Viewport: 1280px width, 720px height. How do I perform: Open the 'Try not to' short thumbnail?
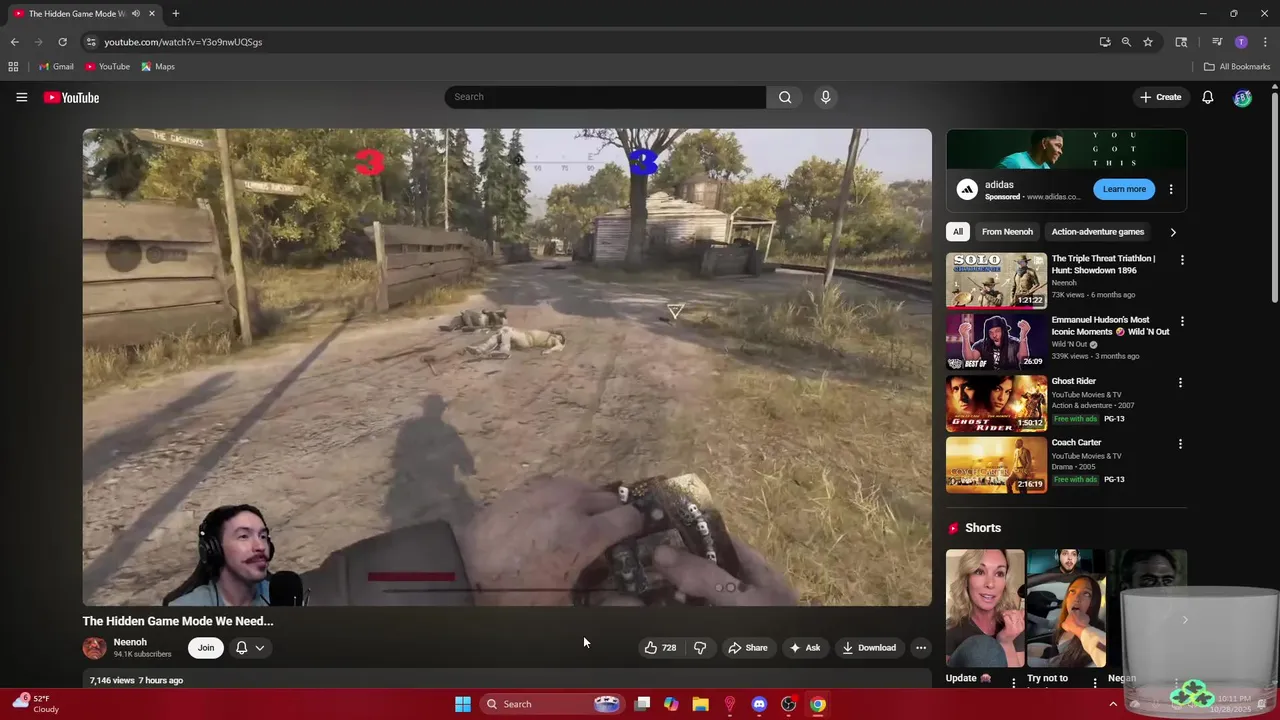coord(1066,608)
